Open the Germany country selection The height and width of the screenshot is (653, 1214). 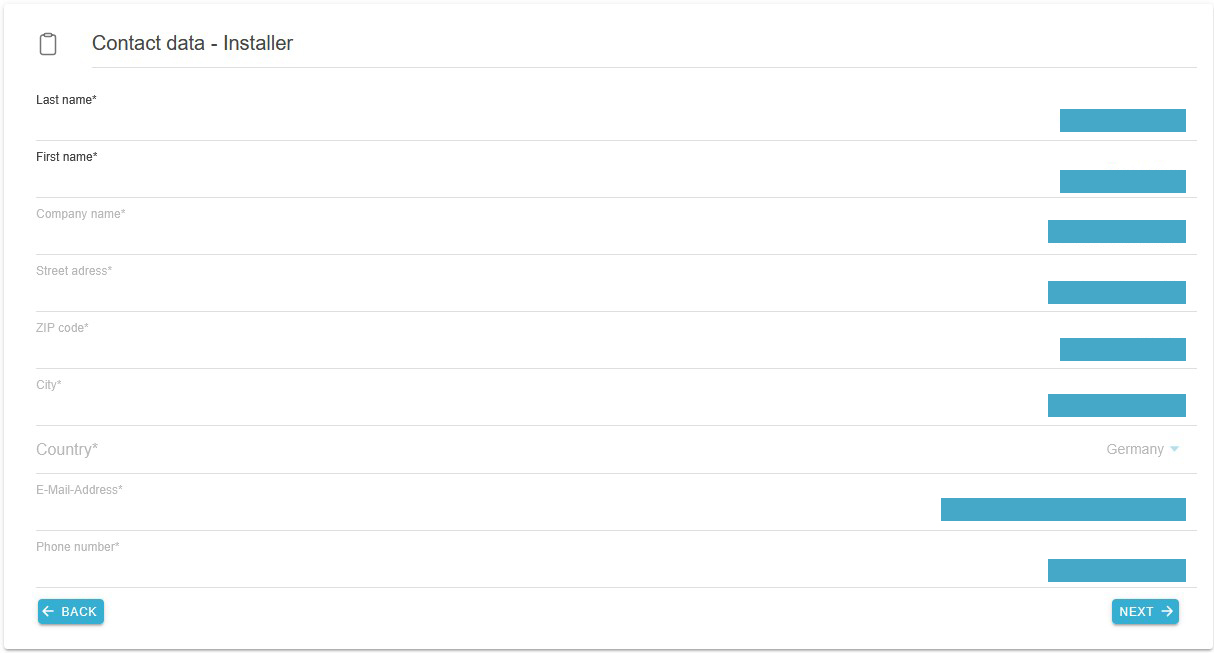1134,450
